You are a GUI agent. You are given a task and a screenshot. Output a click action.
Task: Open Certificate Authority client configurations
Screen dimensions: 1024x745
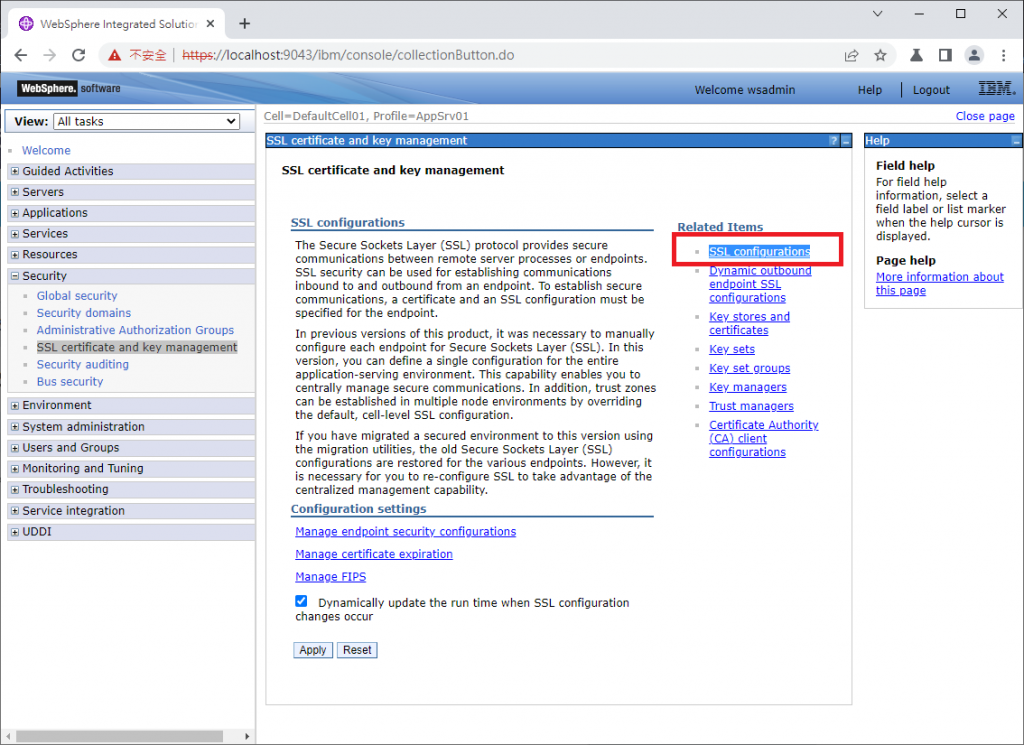763,438
